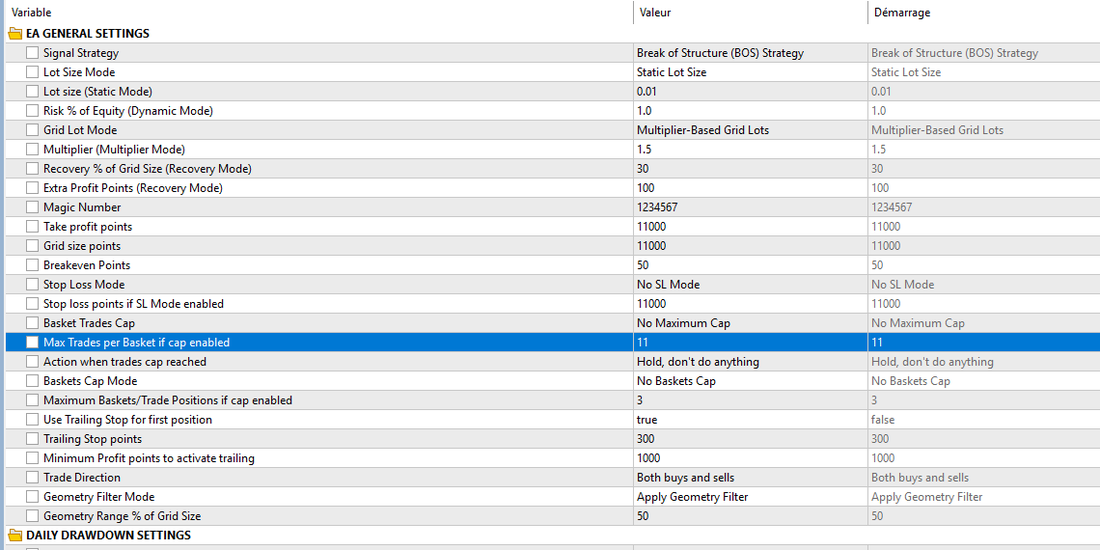Tick the Geometry Filter Mode checkbox

coord(32,497)
